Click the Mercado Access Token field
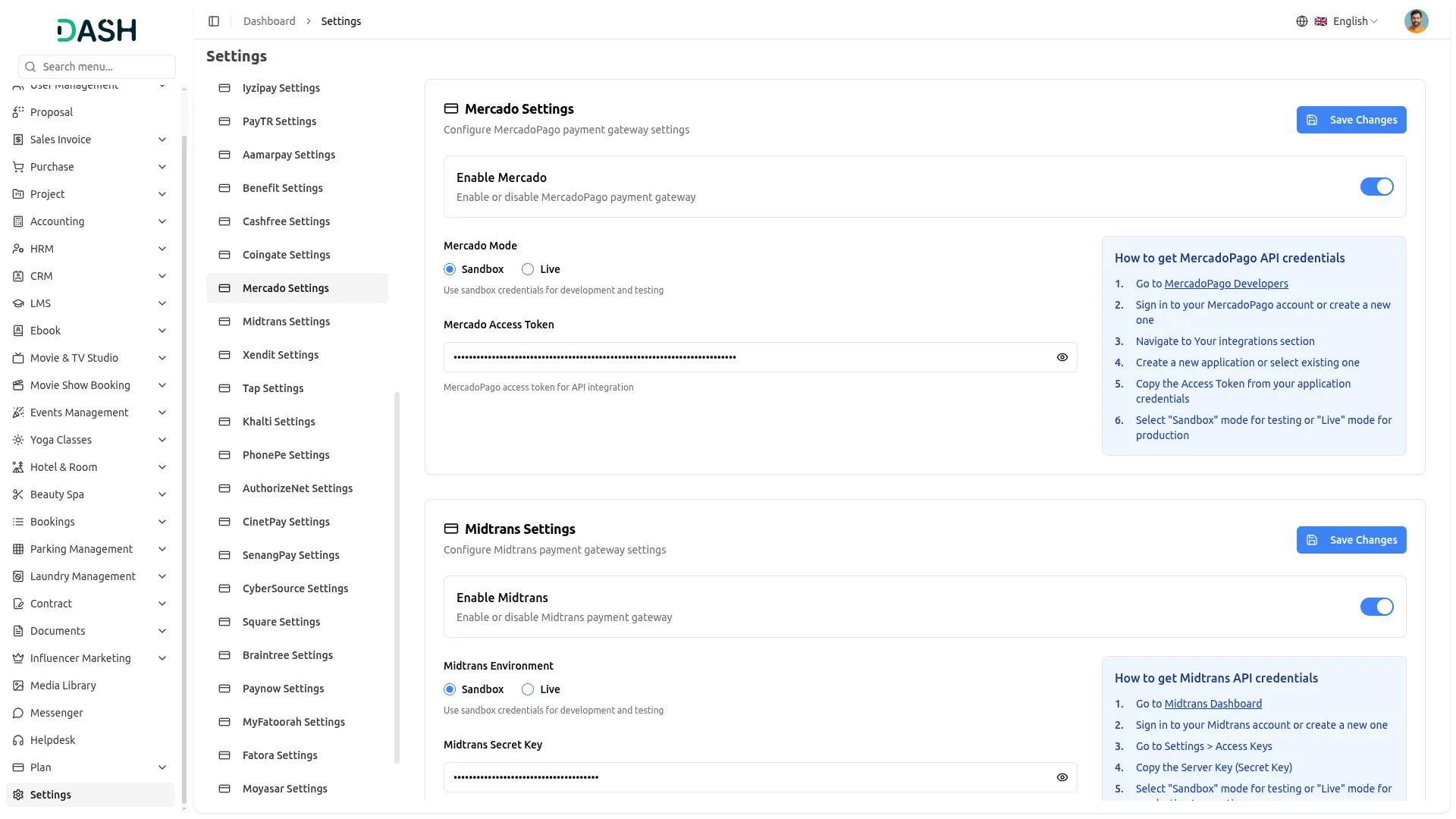Image resolution: width=1456 pixels, height=819 pixels. coord(761,357)
